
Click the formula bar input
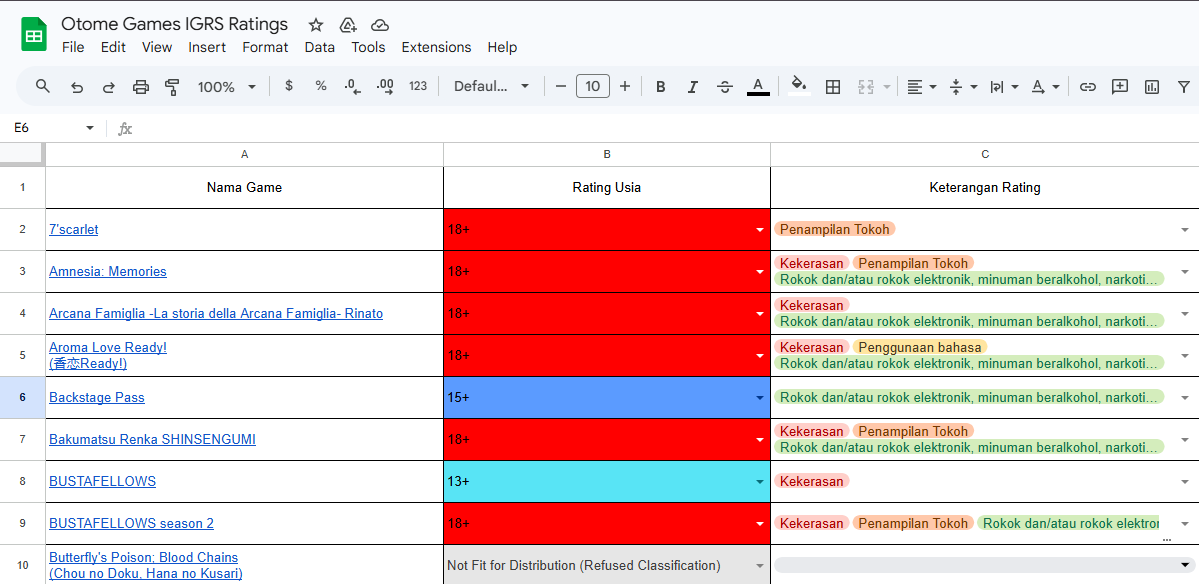tap(665, 128)
